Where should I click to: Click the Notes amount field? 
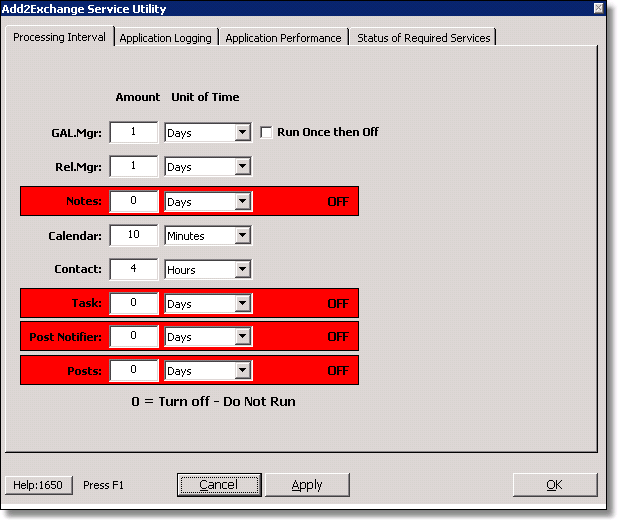(134, 201)
